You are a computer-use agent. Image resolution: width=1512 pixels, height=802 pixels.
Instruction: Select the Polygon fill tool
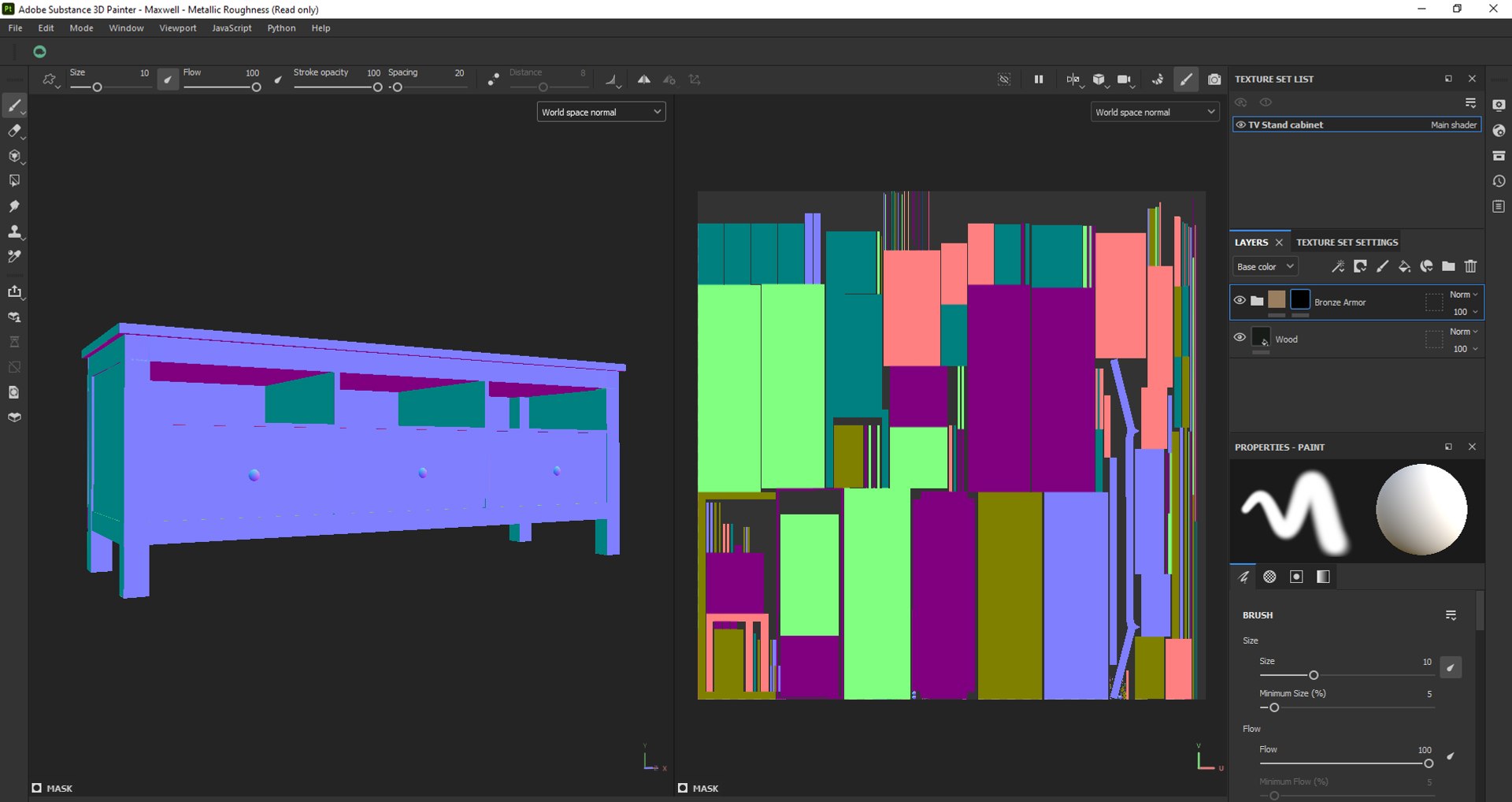point(14,181)
